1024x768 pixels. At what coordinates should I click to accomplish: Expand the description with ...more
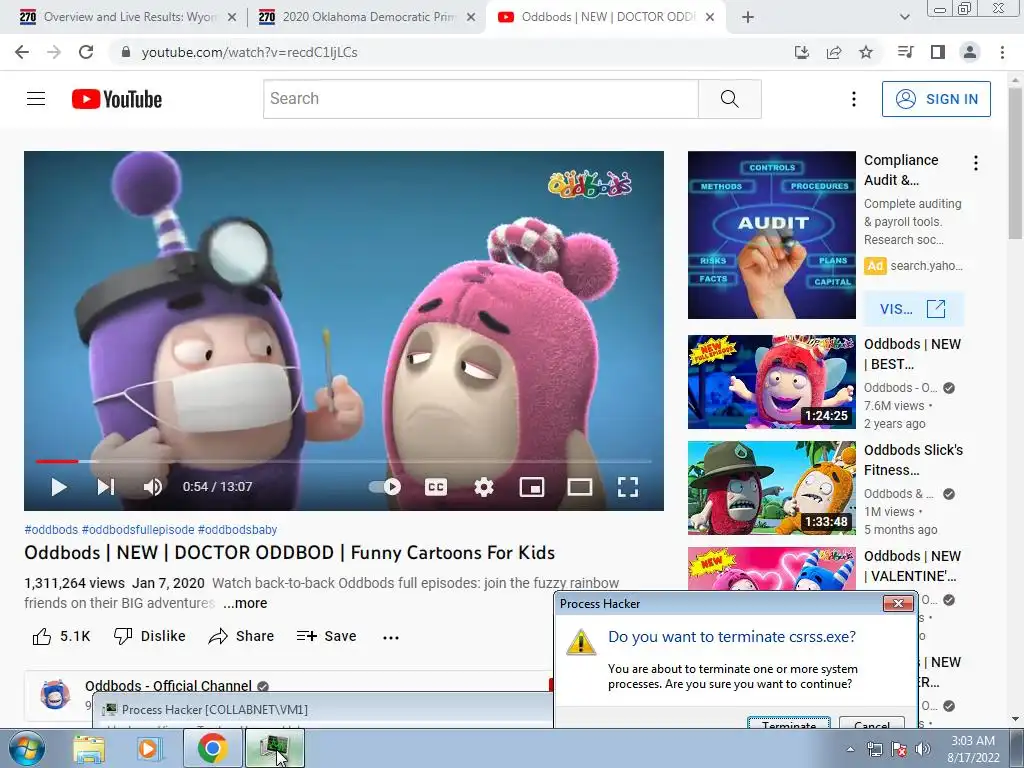coord(245,603)
